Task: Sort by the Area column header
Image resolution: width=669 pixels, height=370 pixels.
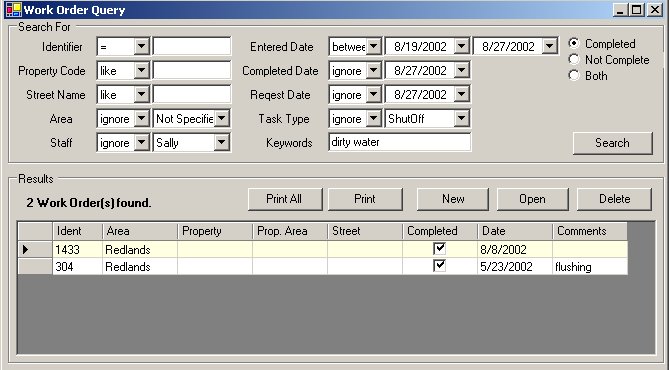Action: pyautogui.click(x=140, y=231)
